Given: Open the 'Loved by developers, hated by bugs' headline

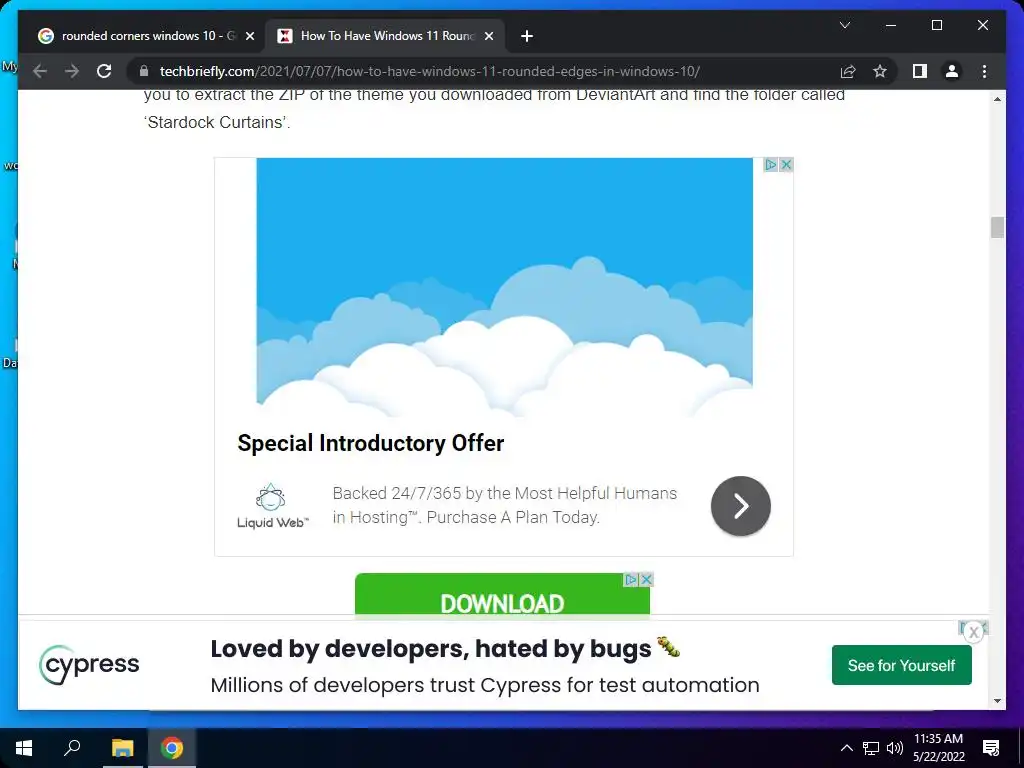Looking at the screenshot, I should point(445,648).
